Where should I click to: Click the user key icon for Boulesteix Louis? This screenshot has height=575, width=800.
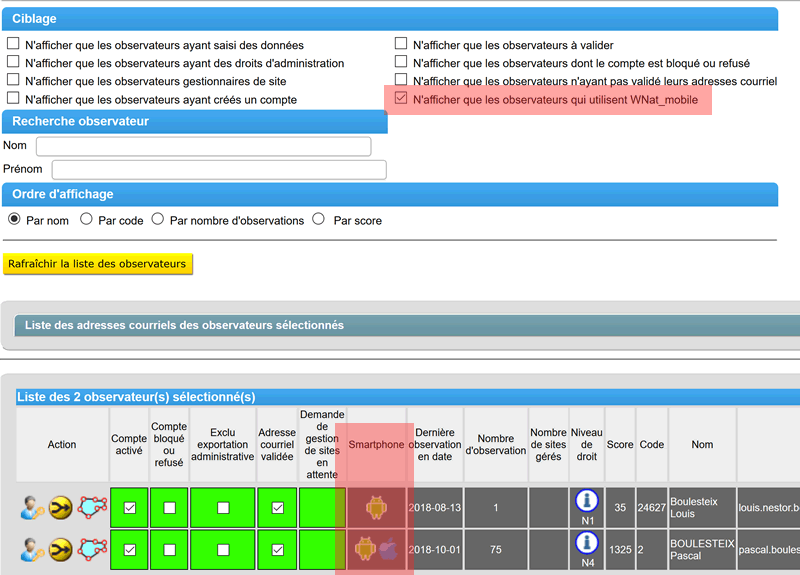[x=32, y=508]
